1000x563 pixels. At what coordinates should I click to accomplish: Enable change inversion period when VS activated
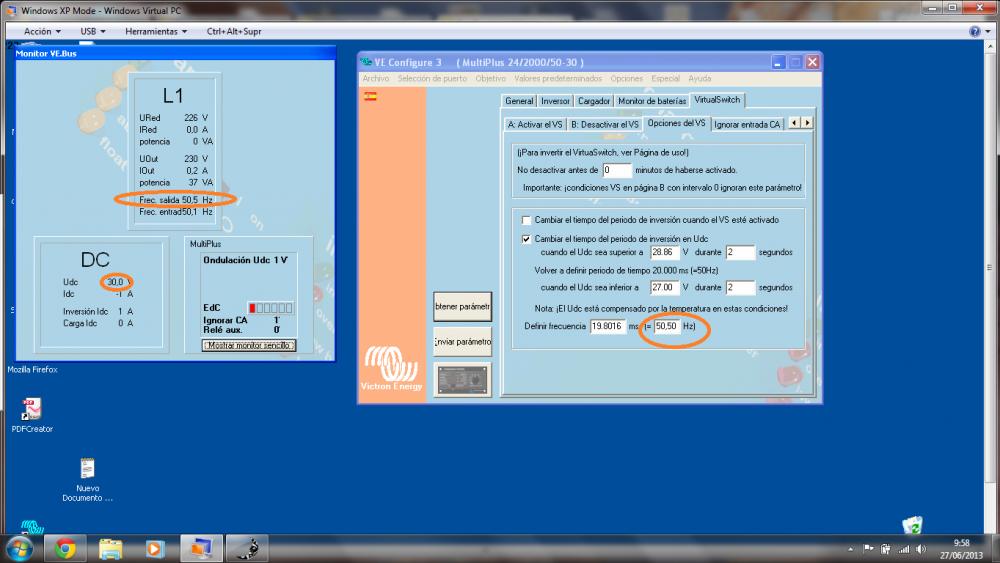pyautogui.click(x=526, y=220)
